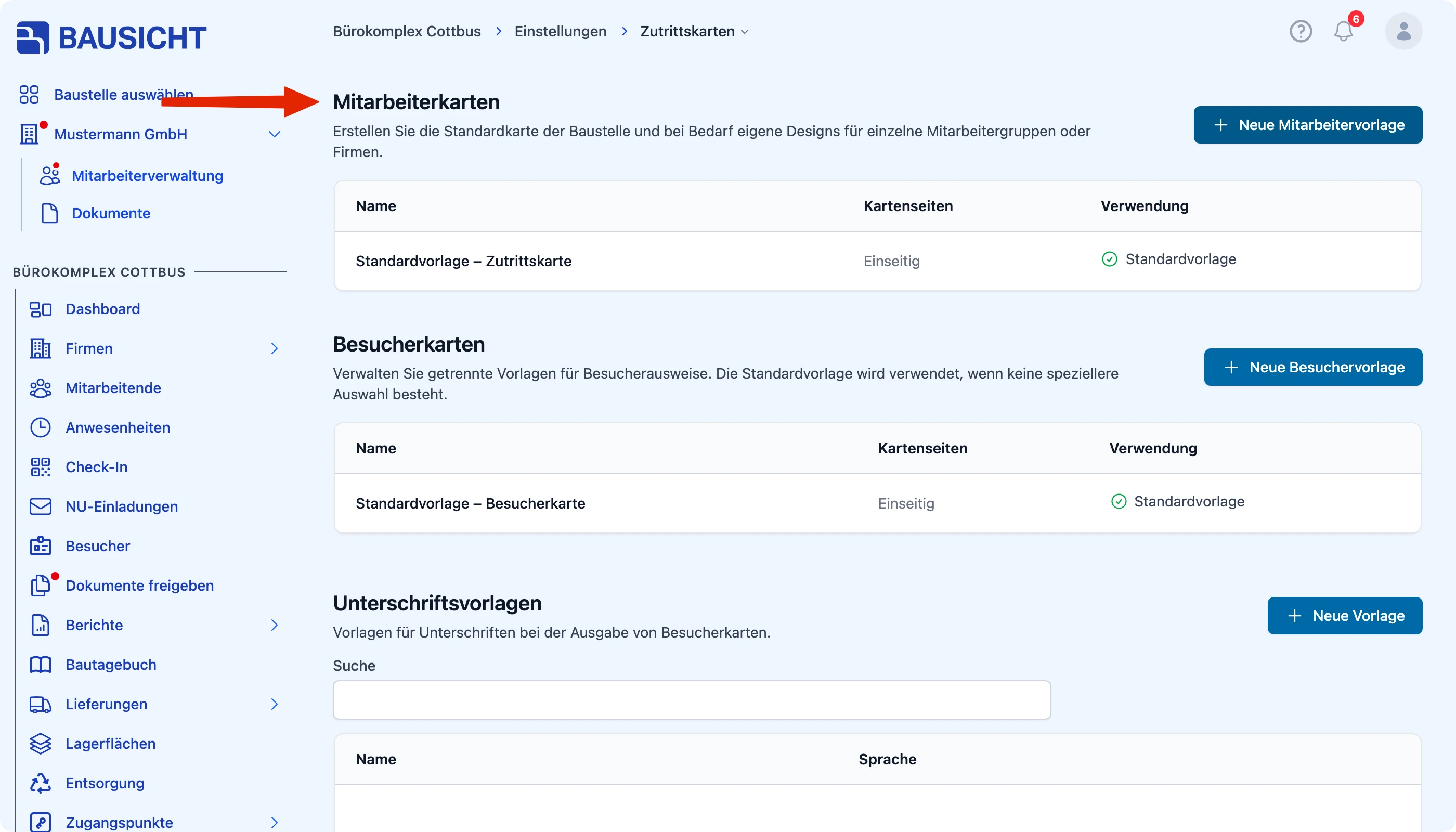
Task: Click the Check-In QR code icon
Action: click(40, 467)
